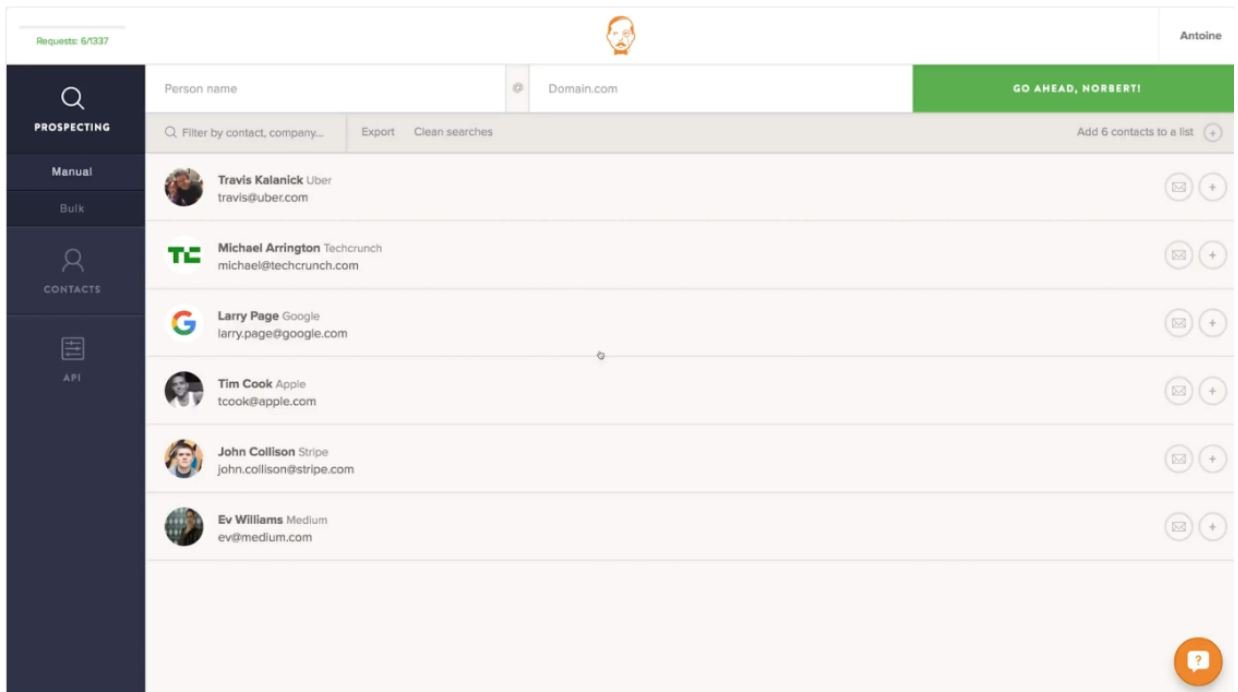Screen dimensions: 1238x692
Task: Send email to Michael Arrington
Action: tap(1179, 255)
